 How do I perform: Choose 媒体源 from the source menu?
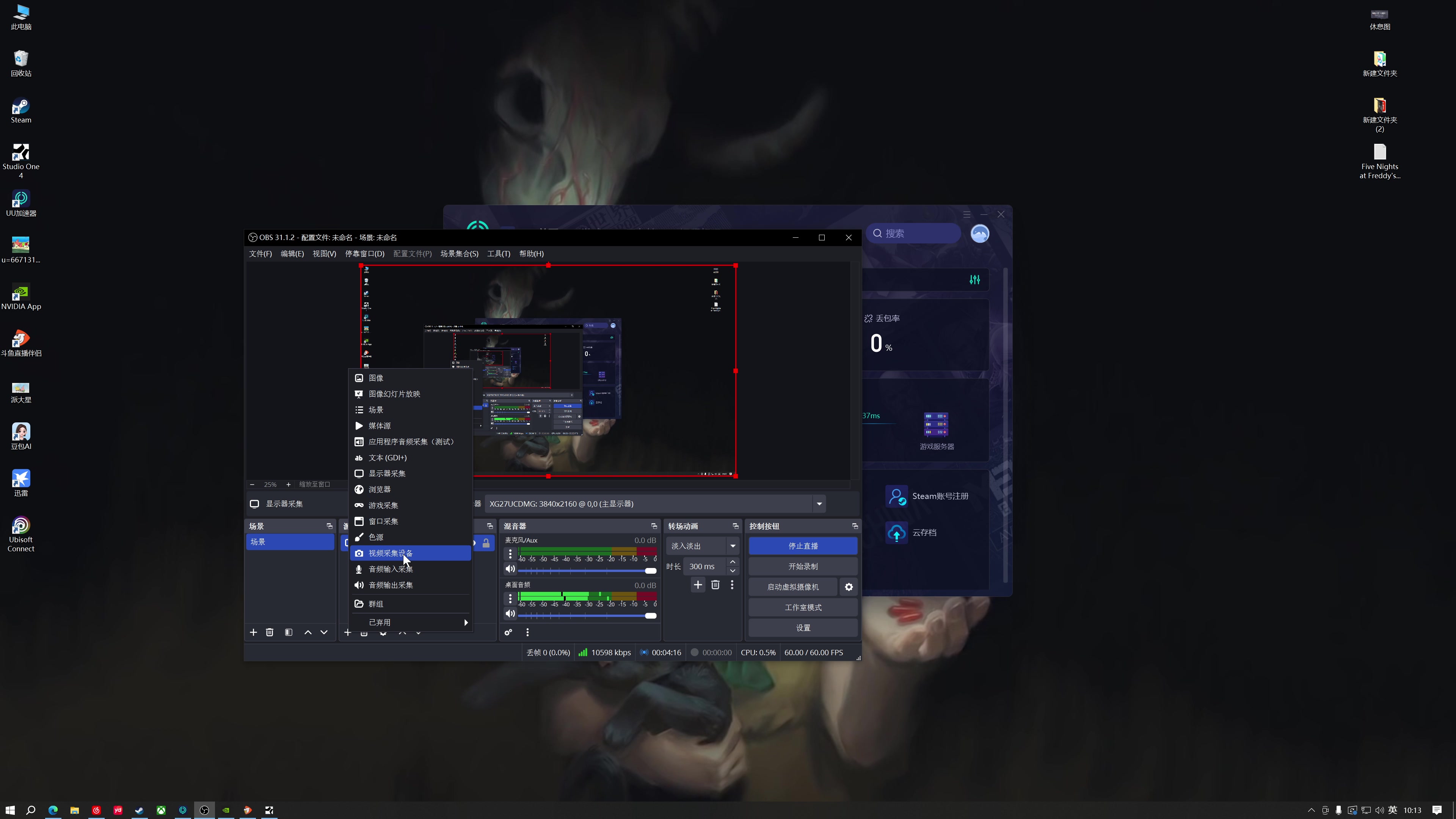tap(410, 425)
